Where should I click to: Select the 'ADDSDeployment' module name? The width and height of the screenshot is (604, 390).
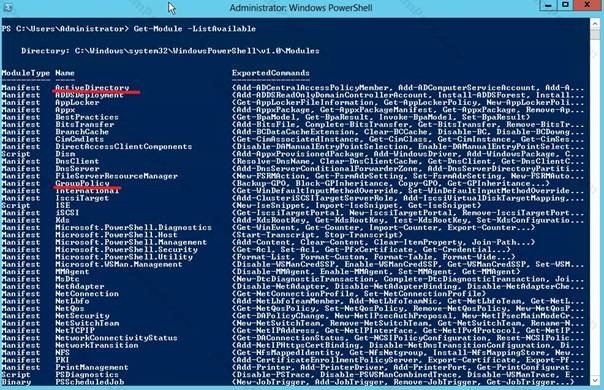coord(89,95)
